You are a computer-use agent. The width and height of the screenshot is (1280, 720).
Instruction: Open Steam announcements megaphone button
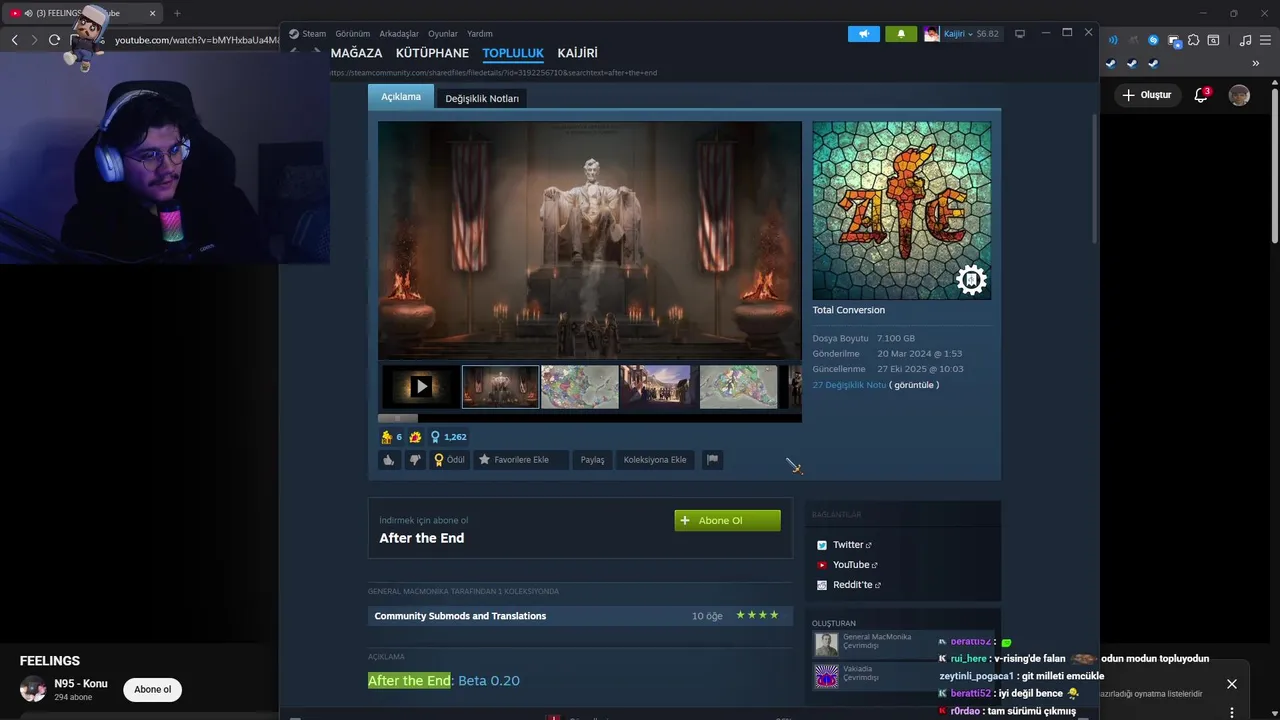click(864, 34)
